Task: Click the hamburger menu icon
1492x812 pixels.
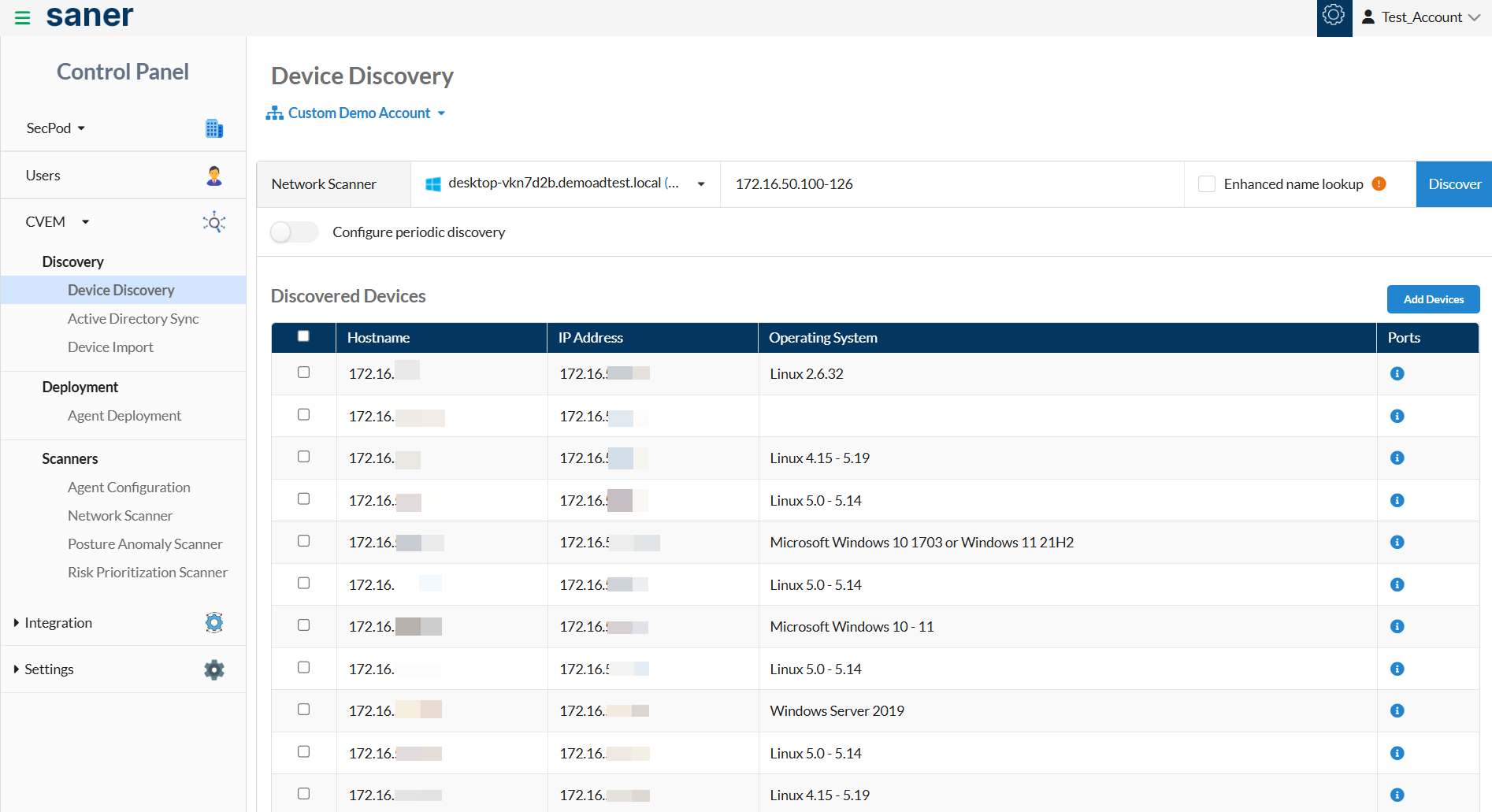Action: [22, 17]
